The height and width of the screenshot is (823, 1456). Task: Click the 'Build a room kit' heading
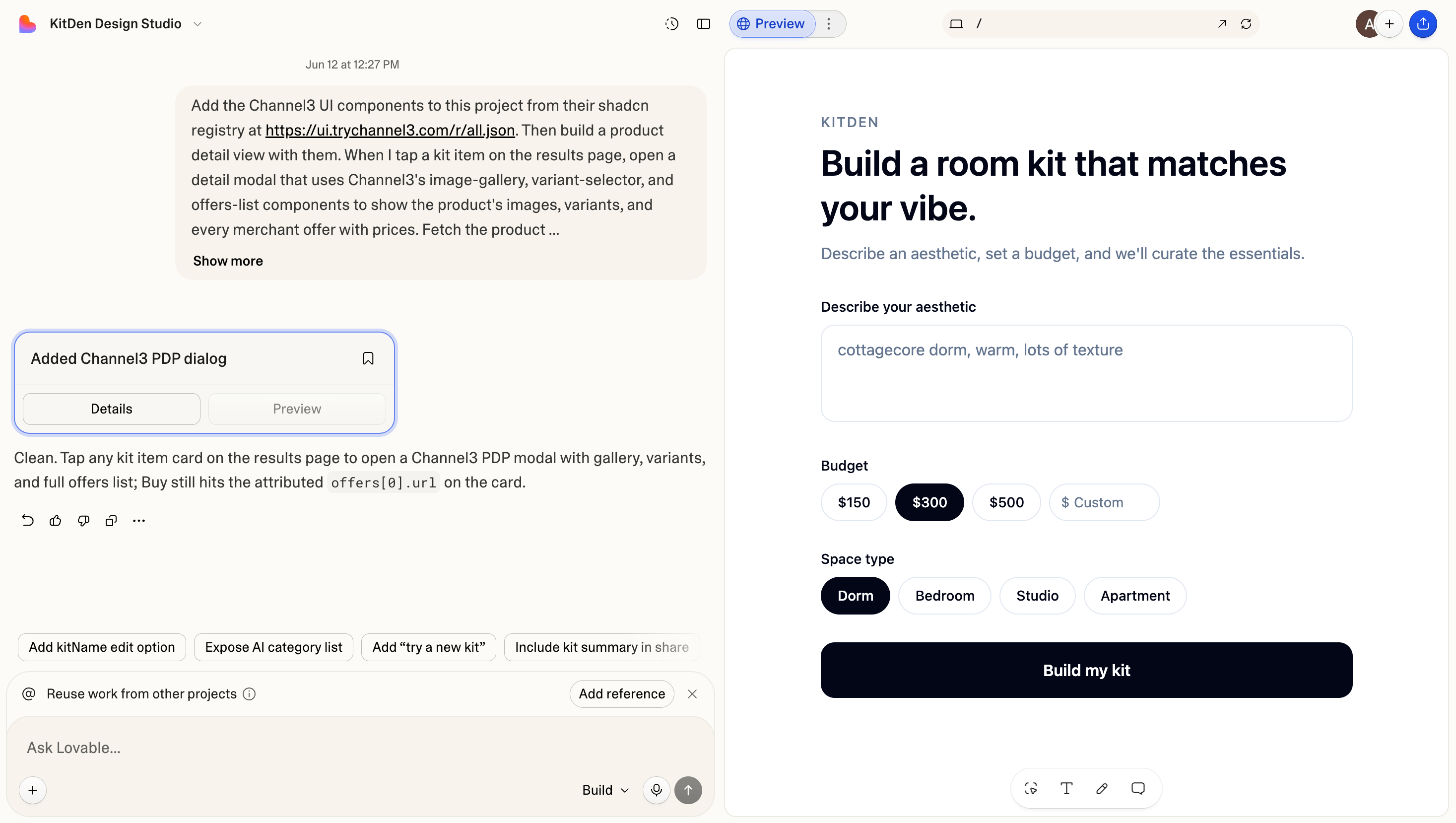[1053, 186]
